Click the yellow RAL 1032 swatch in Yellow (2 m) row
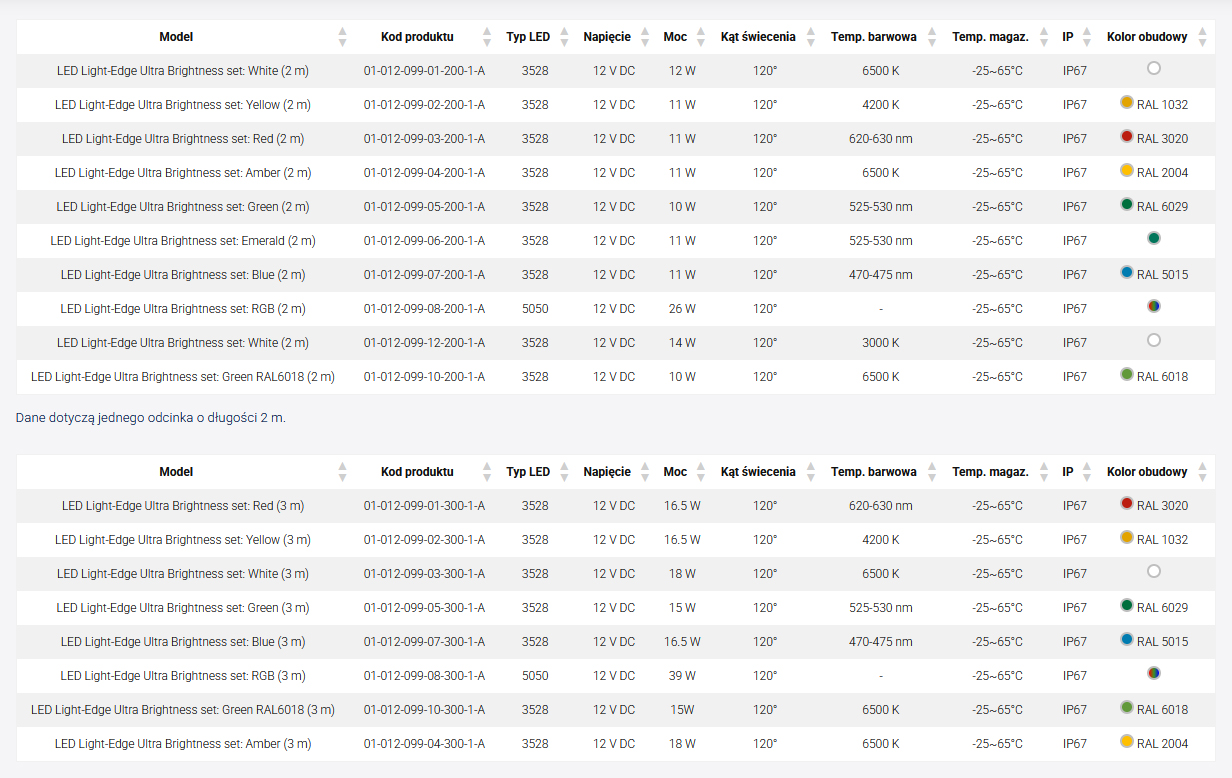 (x=1127, y=102)
